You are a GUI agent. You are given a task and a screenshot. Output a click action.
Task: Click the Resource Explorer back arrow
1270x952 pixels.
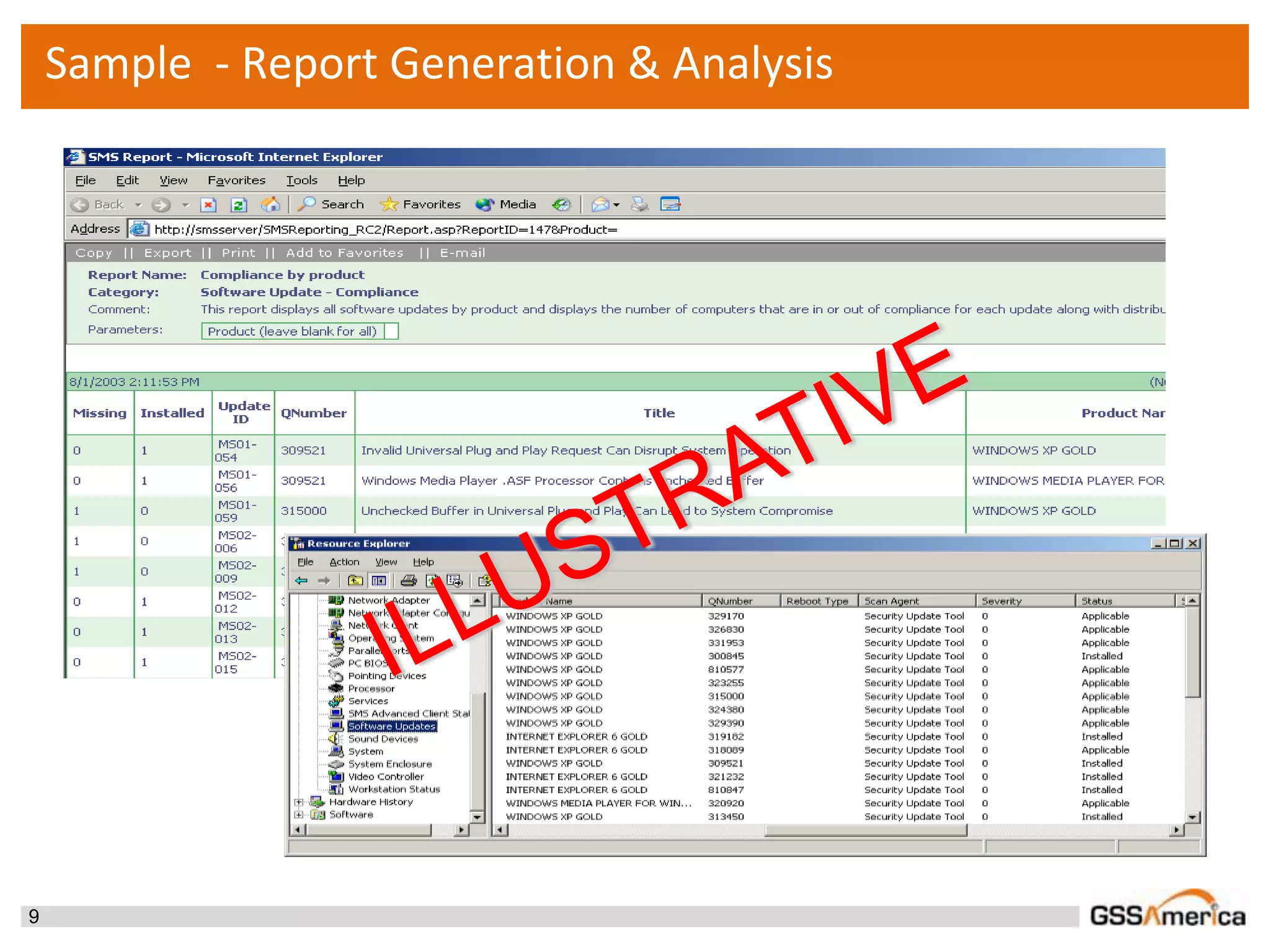click(302, 581)
